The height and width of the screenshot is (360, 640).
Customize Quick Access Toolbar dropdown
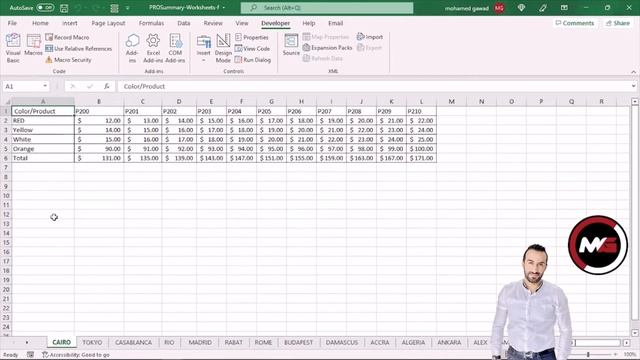128,8
